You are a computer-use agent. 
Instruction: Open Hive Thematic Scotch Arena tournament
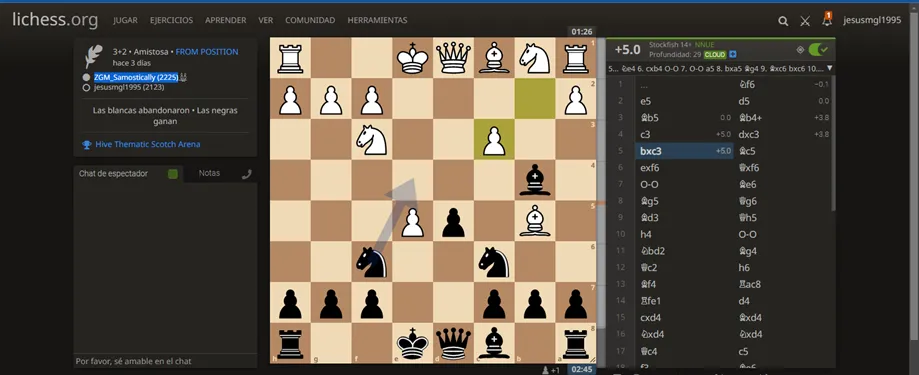click(148, 144)
